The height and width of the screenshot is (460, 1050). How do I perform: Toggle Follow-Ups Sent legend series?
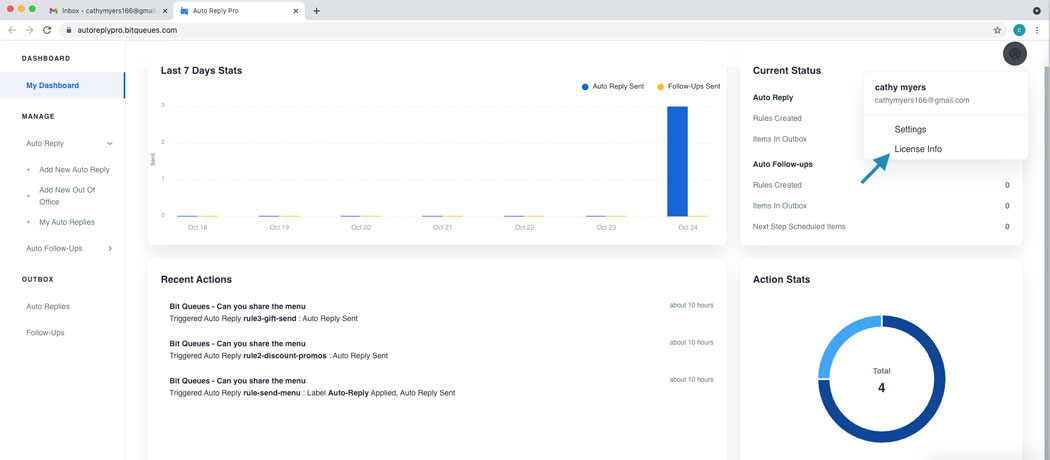(688, 86)
